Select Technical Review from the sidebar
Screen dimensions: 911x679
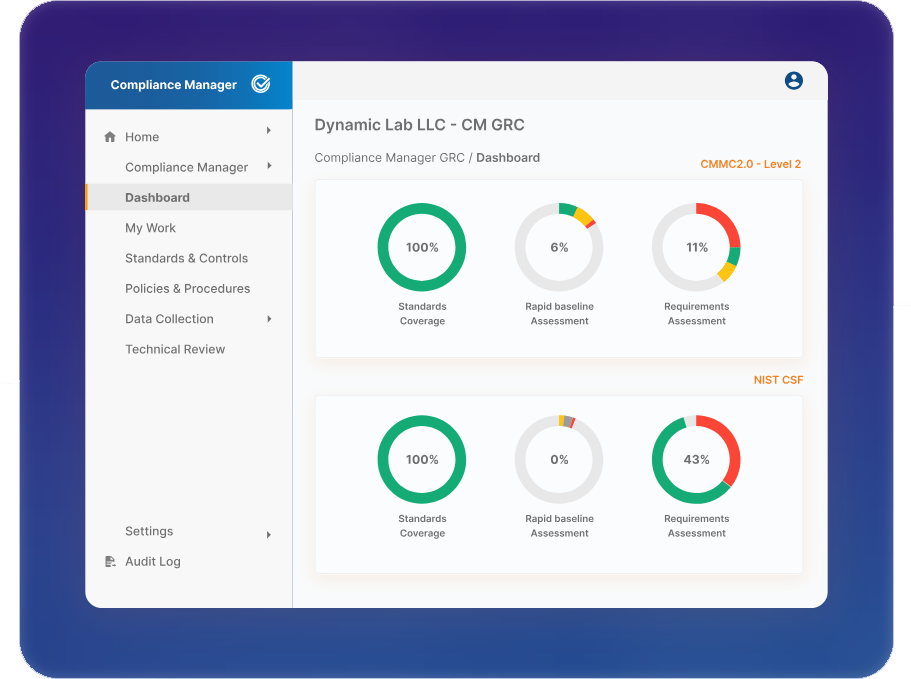[x=175, y=349]
